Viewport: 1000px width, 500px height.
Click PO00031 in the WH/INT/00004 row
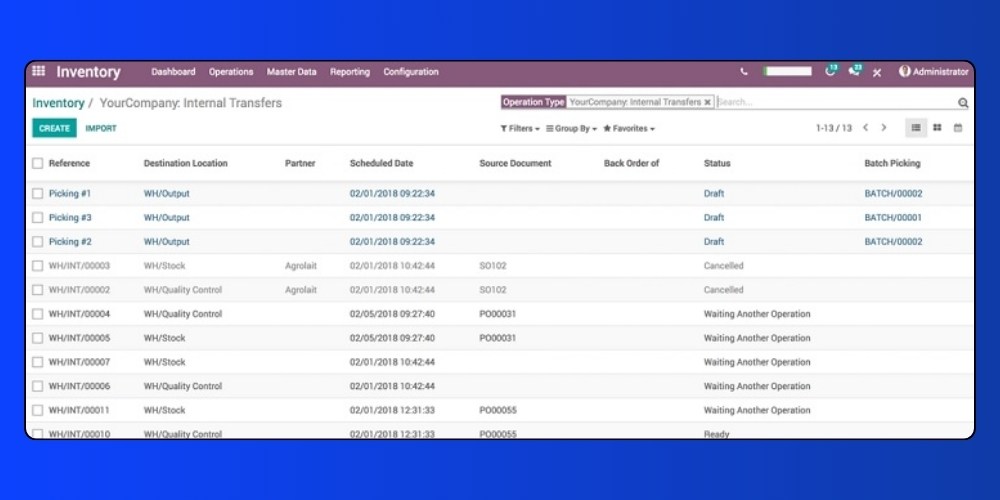point(497,314)
